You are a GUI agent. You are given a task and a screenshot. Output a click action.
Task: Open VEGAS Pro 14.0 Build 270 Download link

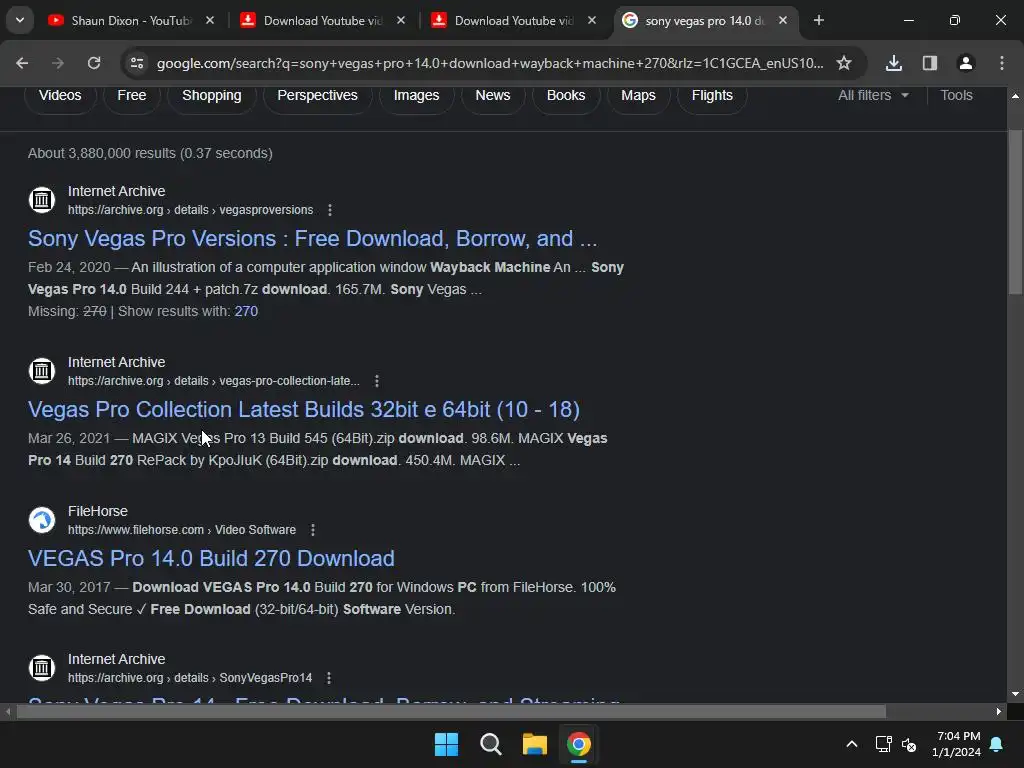click(x=211, y=558)
